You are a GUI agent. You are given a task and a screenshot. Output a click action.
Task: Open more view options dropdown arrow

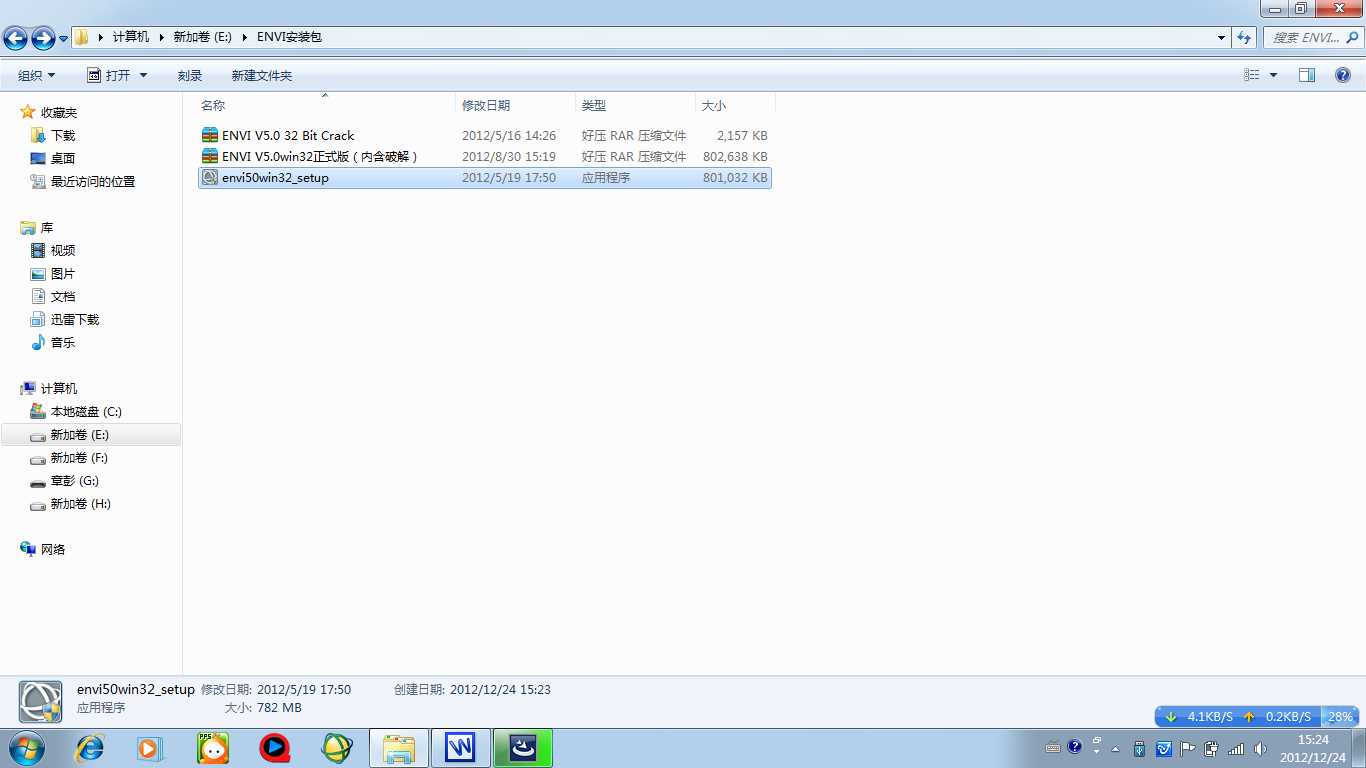click(1273, 76)
